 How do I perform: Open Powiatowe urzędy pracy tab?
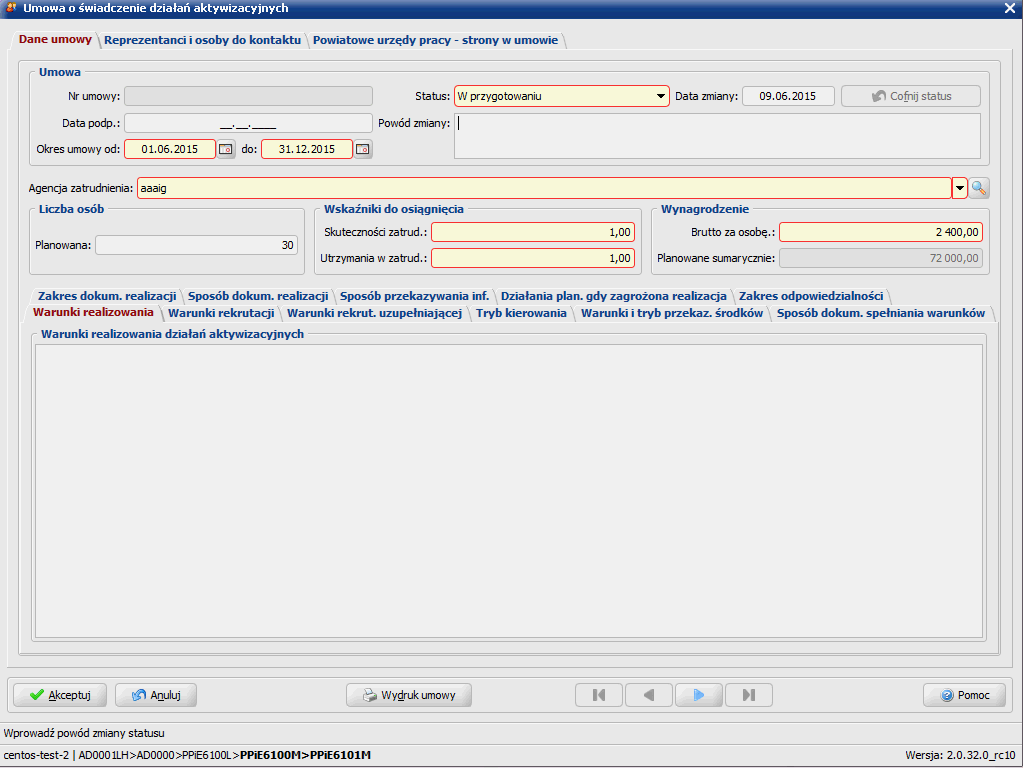click(x=435, y=40)
